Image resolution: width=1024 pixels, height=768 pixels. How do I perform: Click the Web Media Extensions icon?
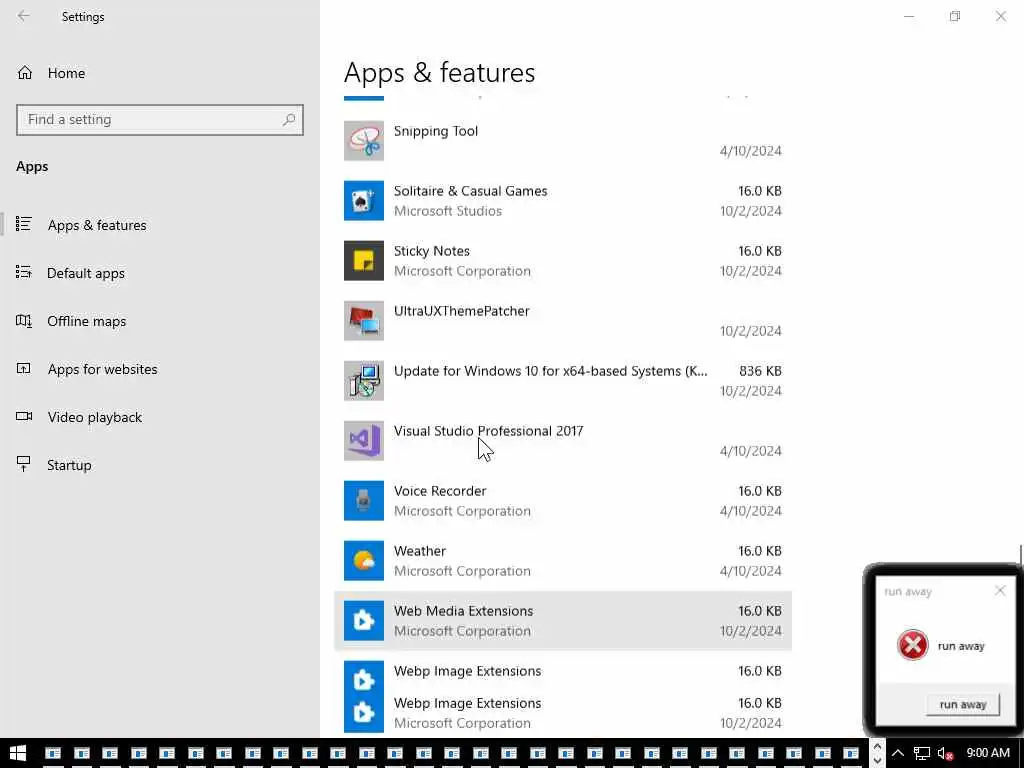click(x=364, y=621)
